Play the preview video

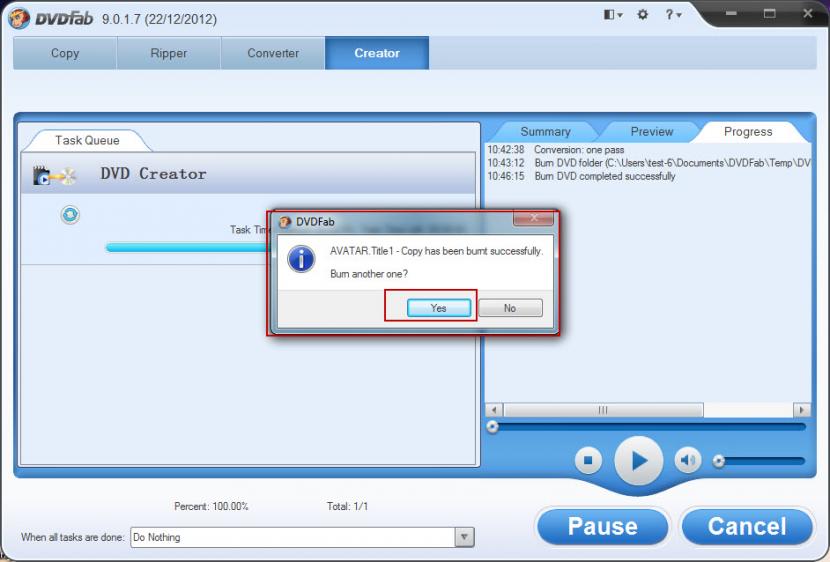tap(639, 461)
